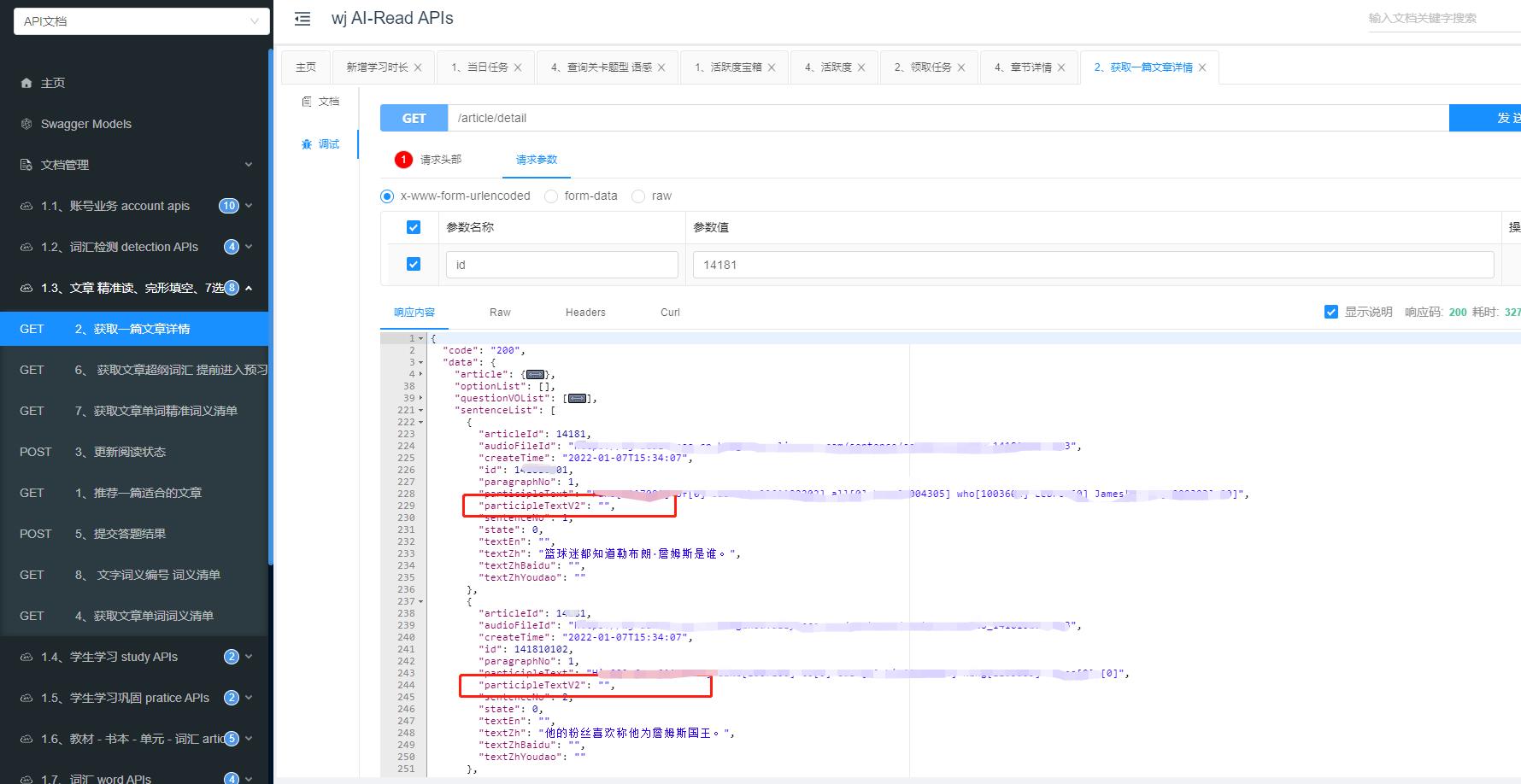1521x784 pixels.
Task: Switch to the 4、章节详情 tab
Action: 1023,67
